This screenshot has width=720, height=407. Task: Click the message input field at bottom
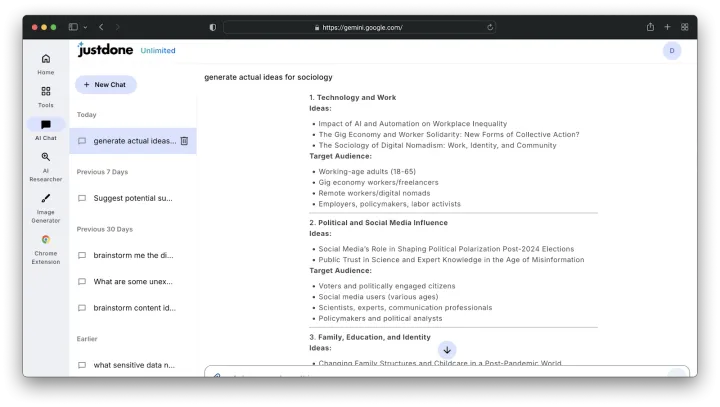click(447, 372)
